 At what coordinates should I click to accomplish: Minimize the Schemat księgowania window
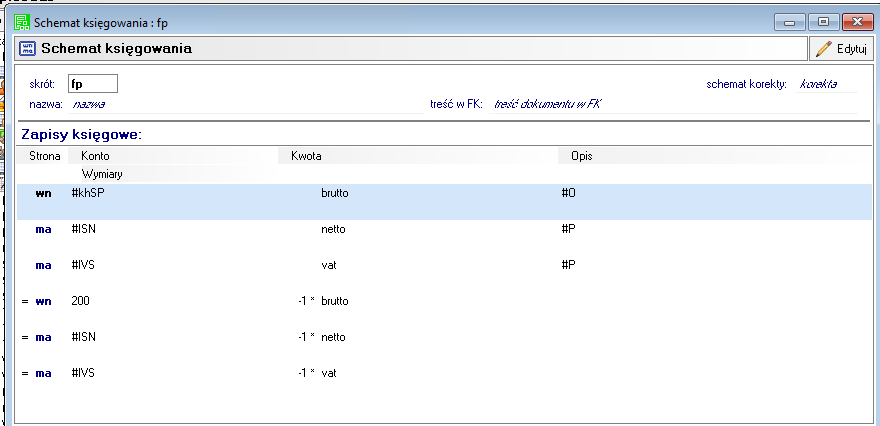coord(794,21)
